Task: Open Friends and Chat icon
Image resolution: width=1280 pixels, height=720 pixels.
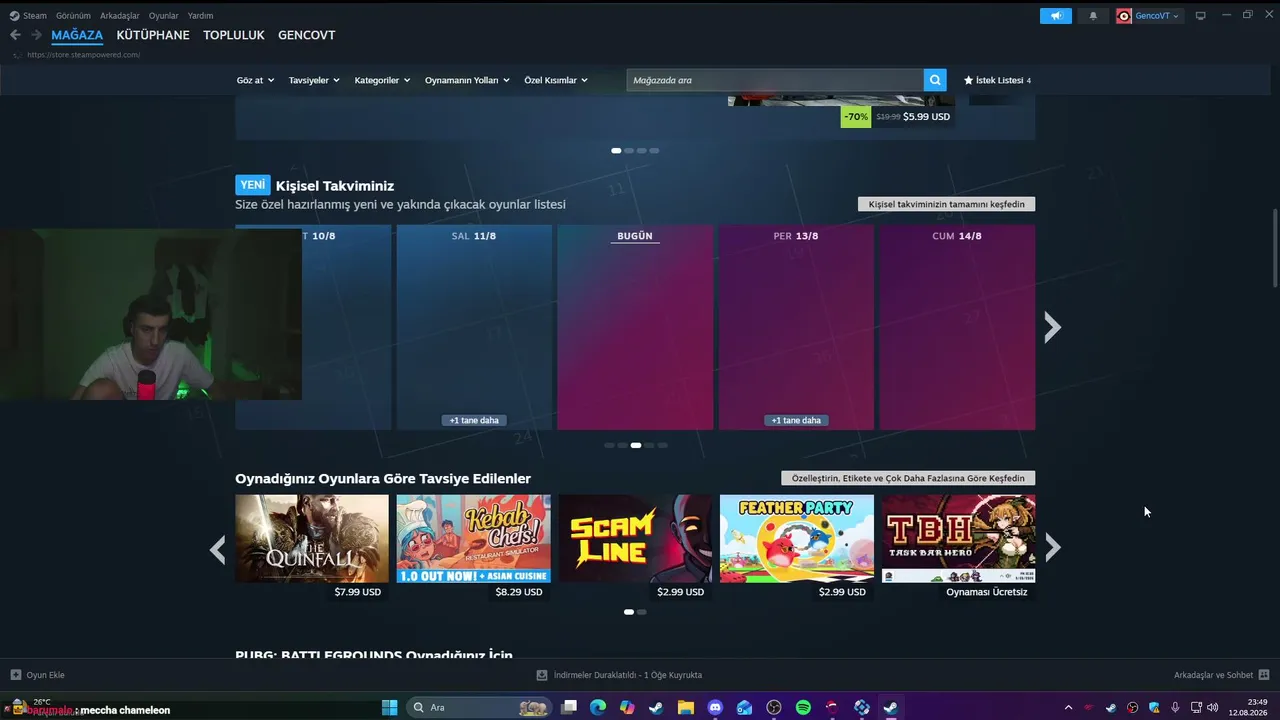Action: click(1264, 675)
